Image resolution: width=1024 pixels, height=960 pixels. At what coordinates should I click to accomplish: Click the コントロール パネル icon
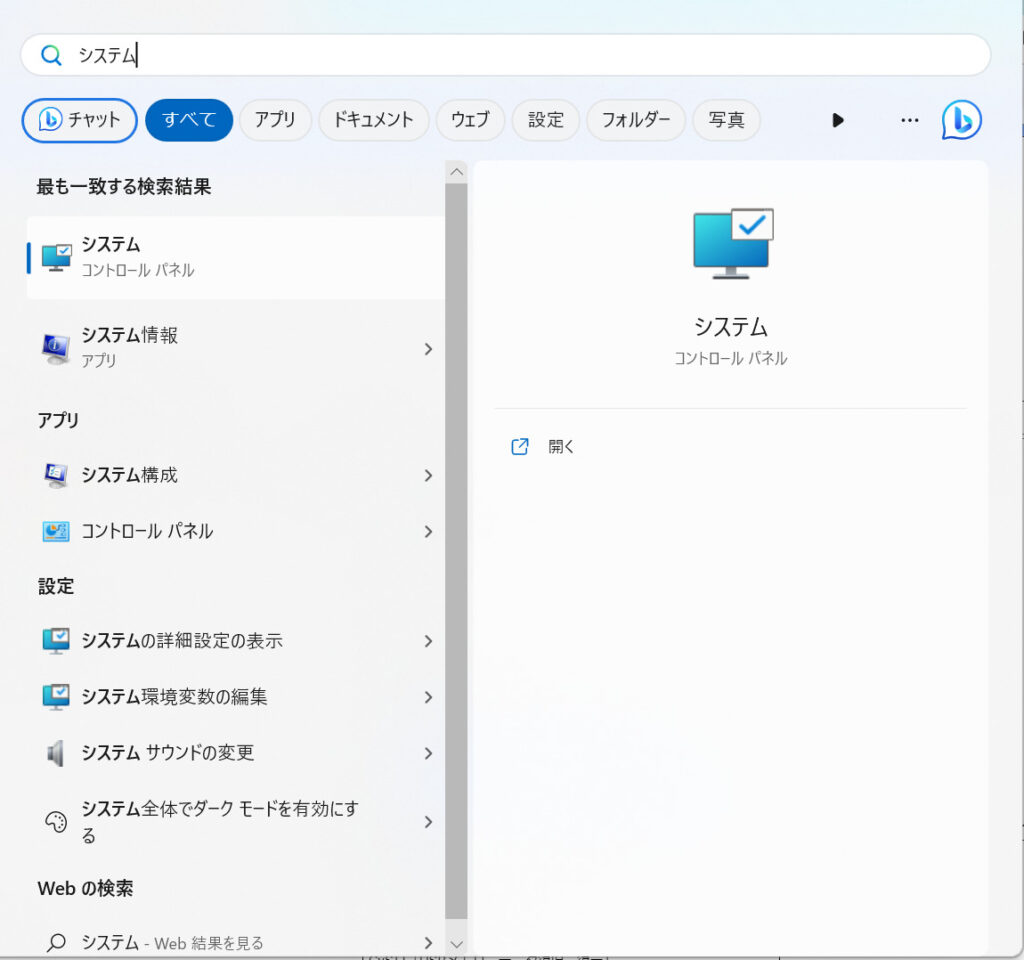(x=56, y=532)
